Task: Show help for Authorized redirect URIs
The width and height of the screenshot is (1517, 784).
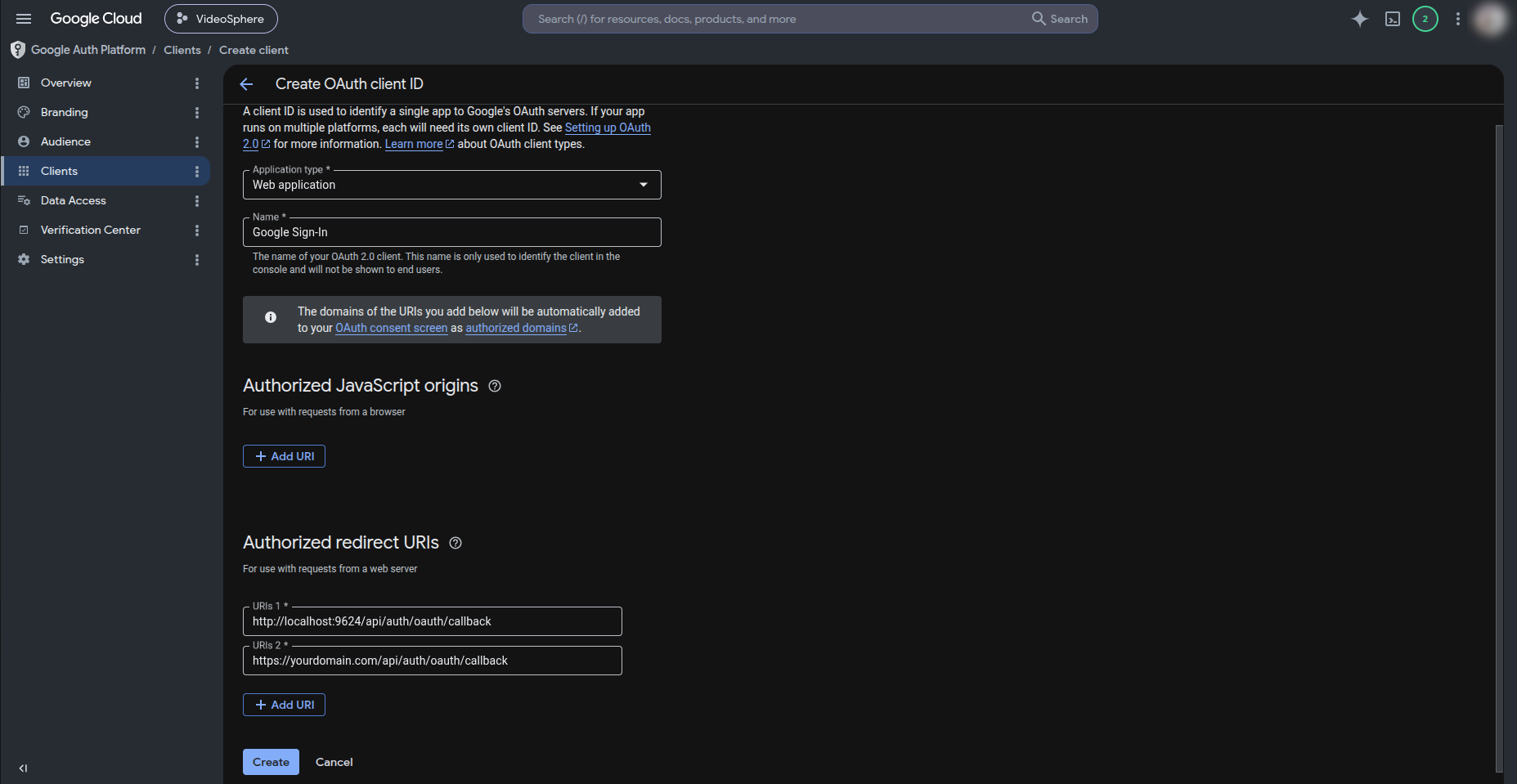Action: [456, 543]
